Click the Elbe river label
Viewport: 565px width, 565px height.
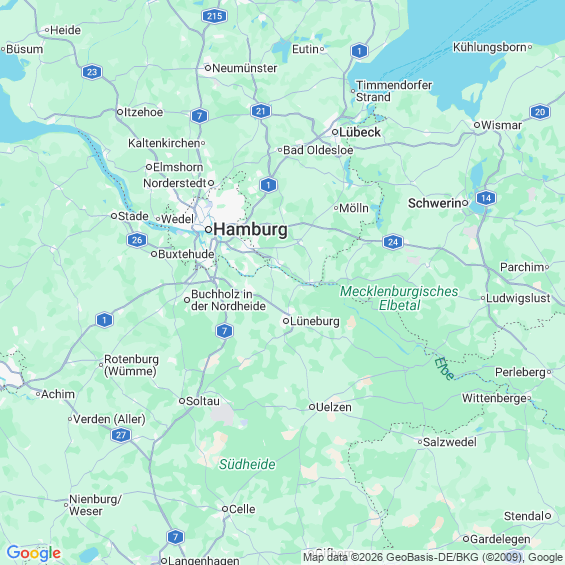click(x=444, y=369)
